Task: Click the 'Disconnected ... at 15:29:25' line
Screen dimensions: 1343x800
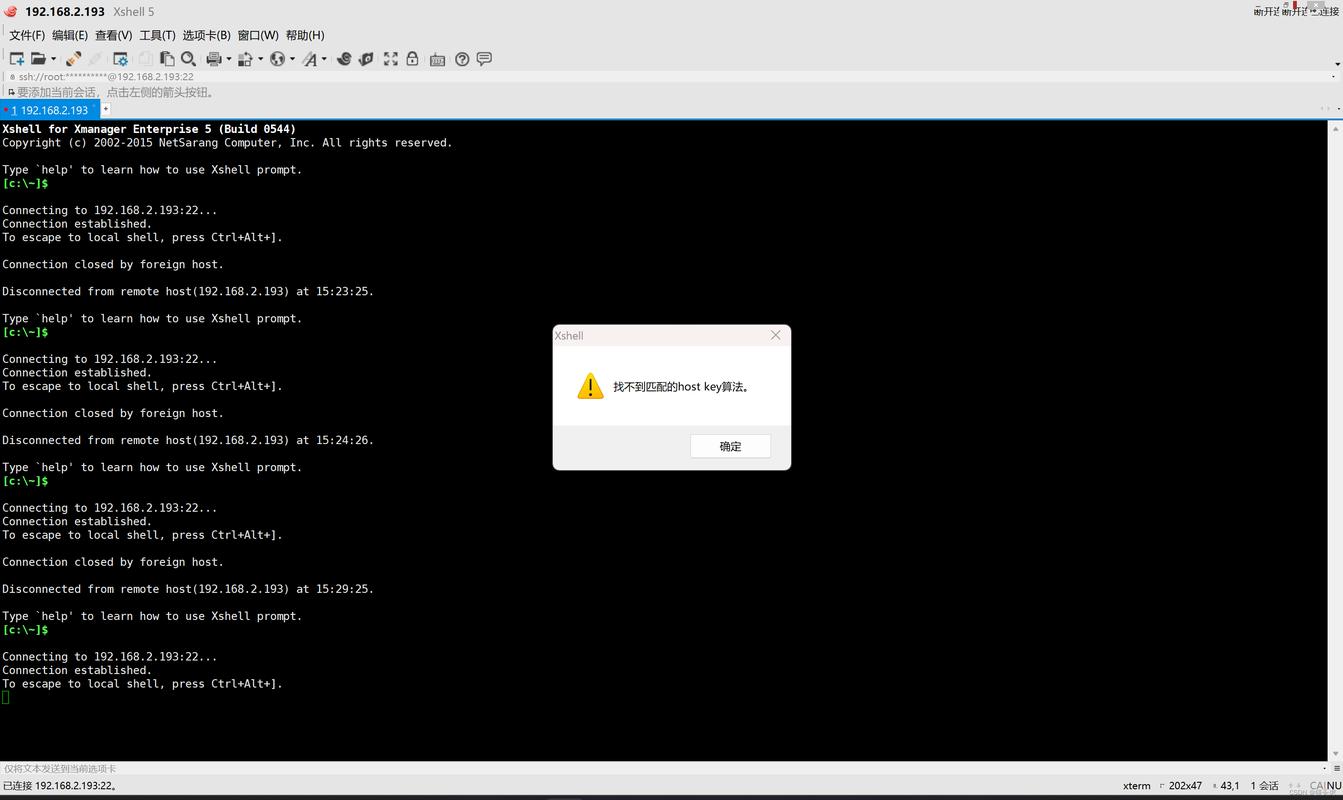Action: pos(188,589)
